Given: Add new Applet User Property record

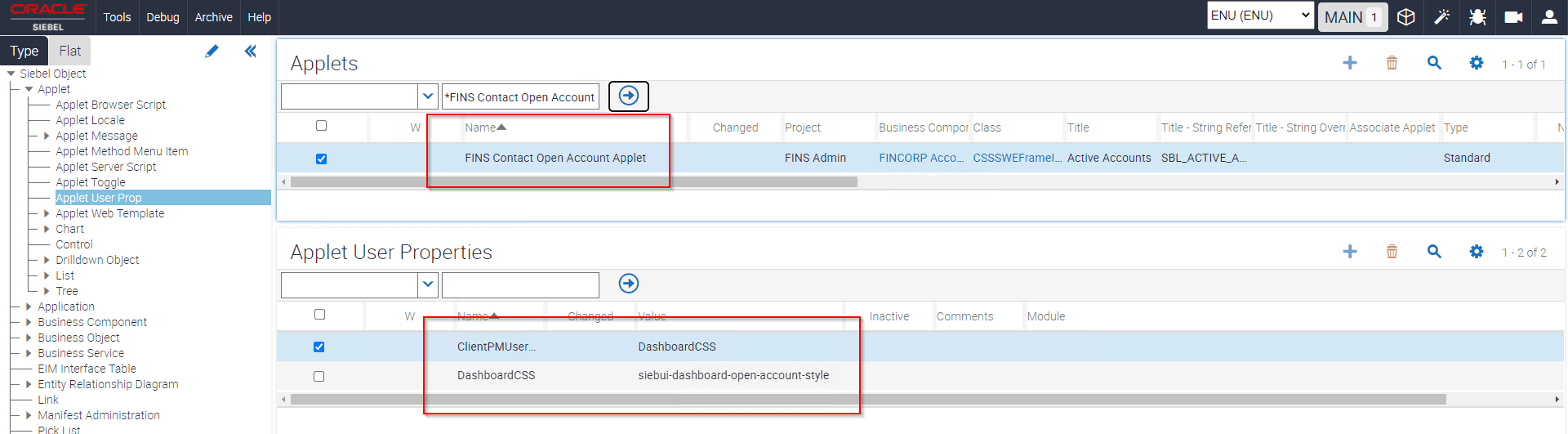Looking at the screenshot, I should point(1350,252).
